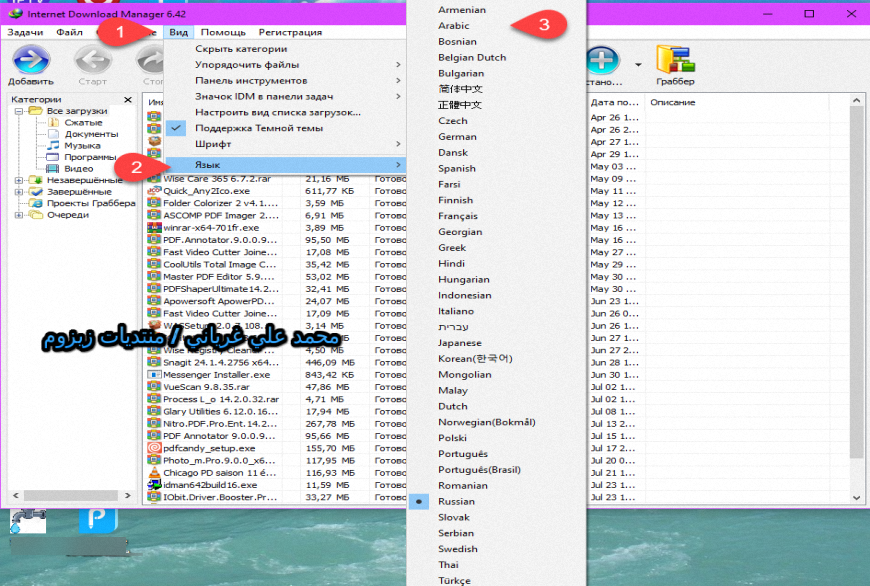870x586 pixels.
Task: Select Italiano language
Action: (x=456, y=311)
